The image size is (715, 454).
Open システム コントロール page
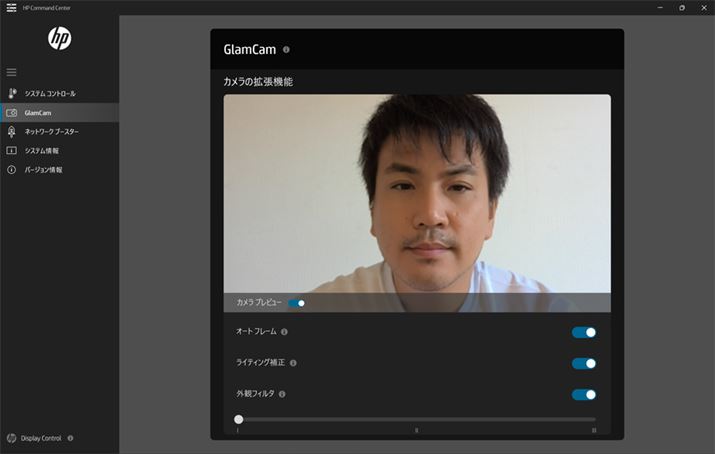[x=50, y=93]
